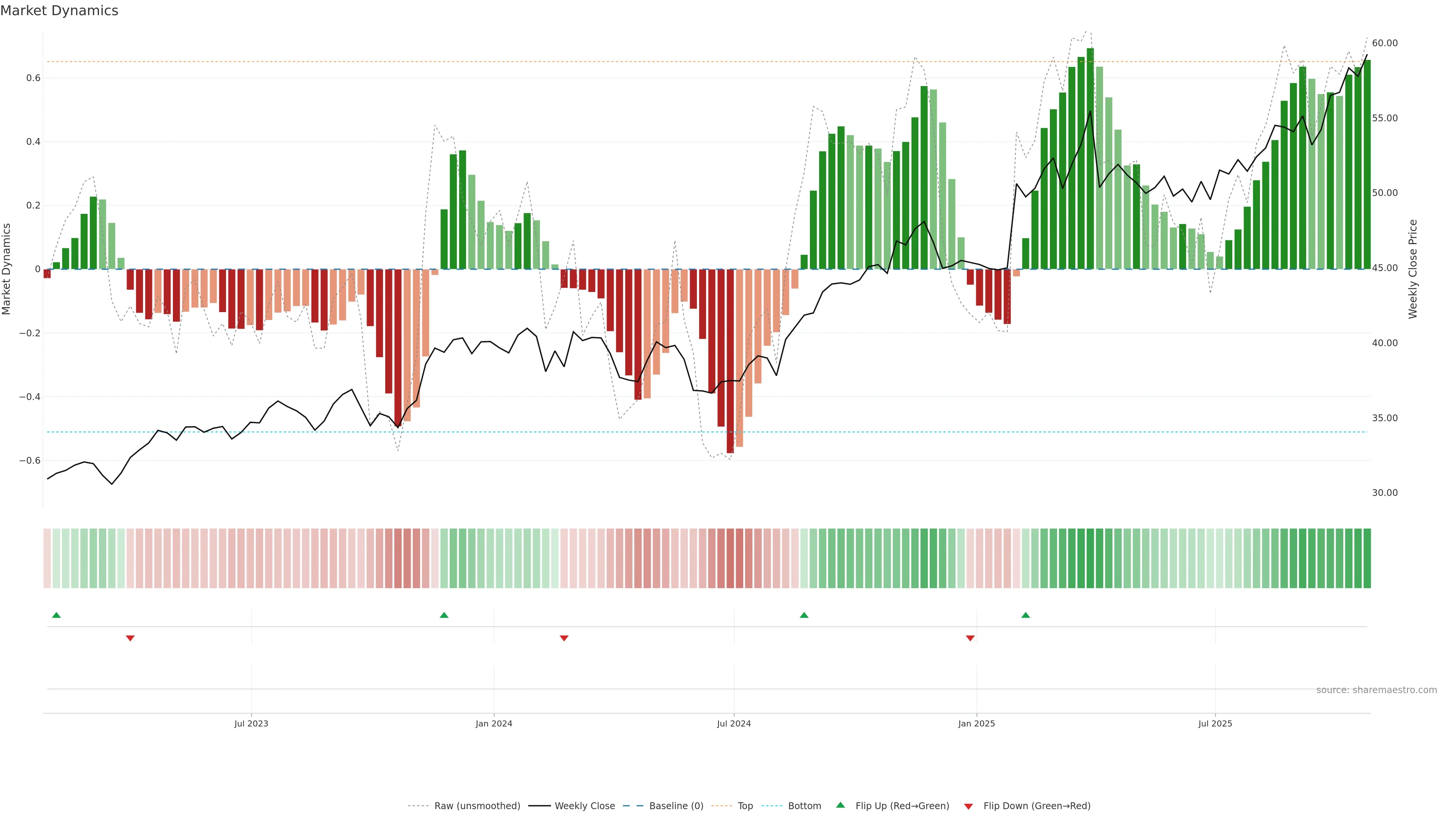Toggle the Flip Down (Green→Red) legend entry
This screenshot has height=819, width=1456.
[1036, 806]
